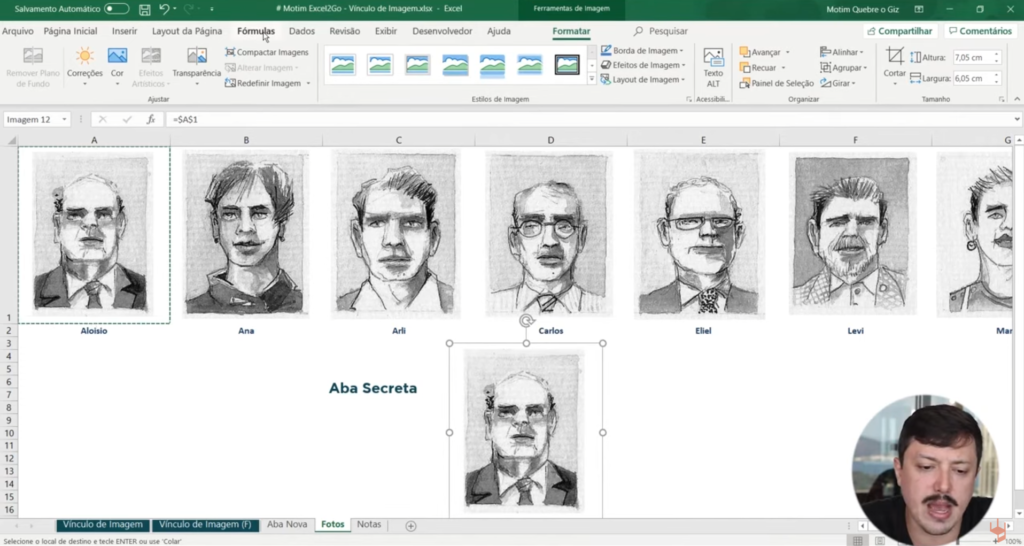Image resolution: width=1024 pixels, height=546 pixels.
Task: Open the Tamanho dialog launcher
Action: pyautogui.click(x=1001, y=99)
